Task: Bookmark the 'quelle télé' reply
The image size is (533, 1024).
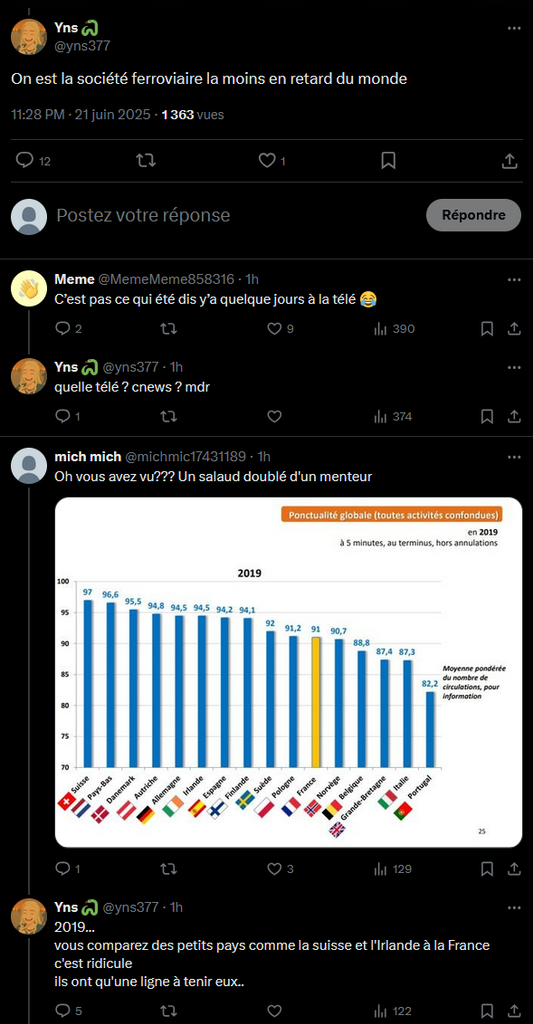Action: tap(487, 416)
